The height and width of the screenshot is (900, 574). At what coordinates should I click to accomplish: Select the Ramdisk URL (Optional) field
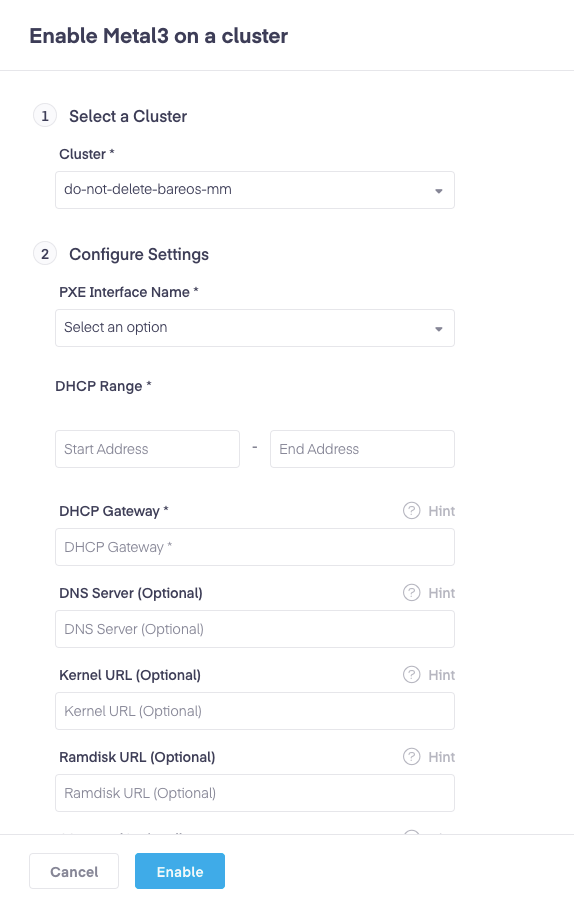[x=255, y=793]
